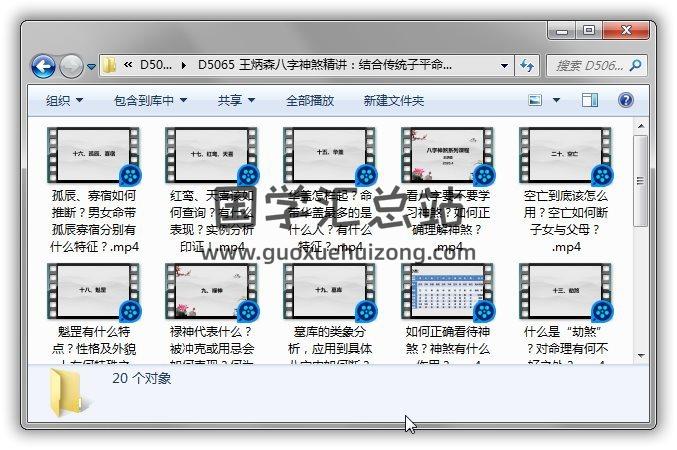Select video thumbnail 孤辰、寡宿如何推断
This screenshot has width=677, height=450.
(x=94, y=155)
